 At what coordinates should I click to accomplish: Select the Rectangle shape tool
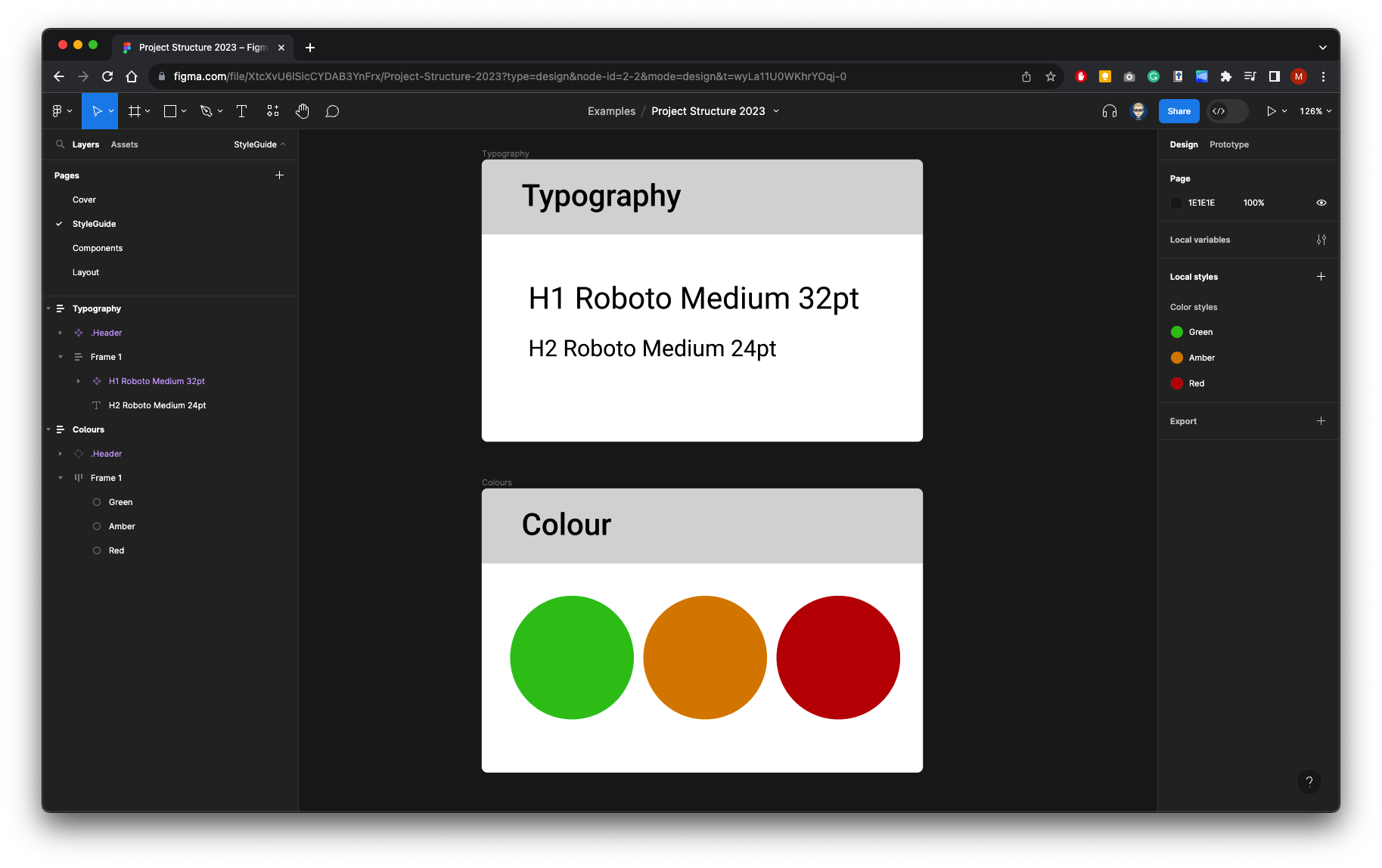pos(170,111)
